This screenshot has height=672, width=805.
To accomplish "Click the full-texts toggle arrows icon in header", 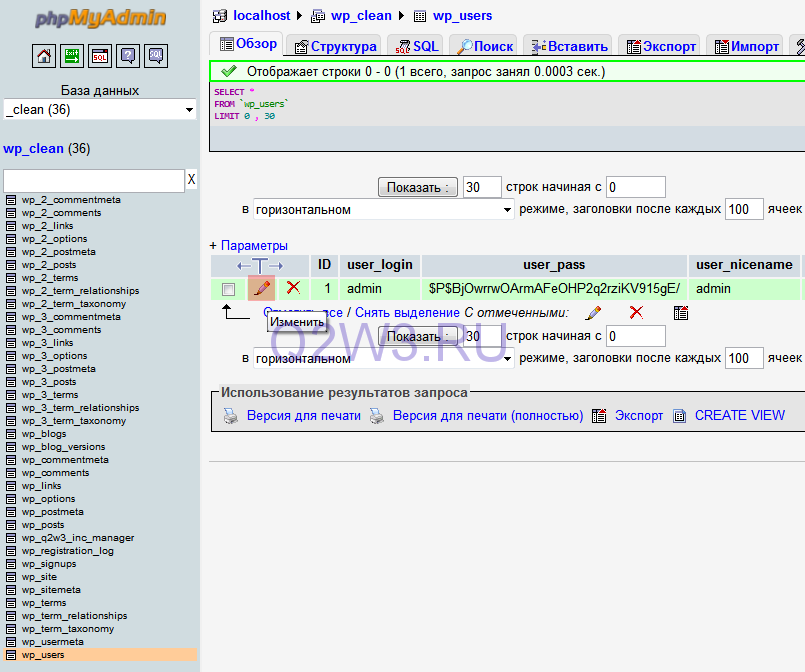I will [x=260, y=266].
